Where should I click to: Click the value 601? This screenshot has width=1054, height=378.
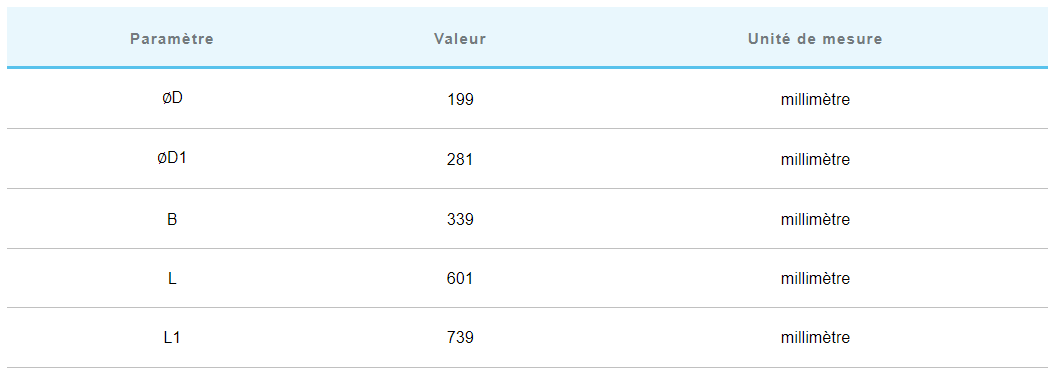tap(460, 278)
